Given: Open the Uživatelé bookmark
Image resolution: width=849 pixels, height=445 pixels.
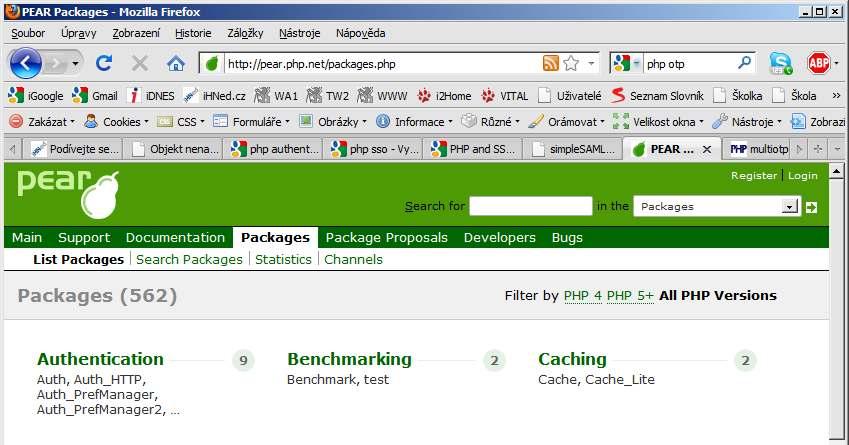Looking at the screenshot, I should tap(570, 96).
